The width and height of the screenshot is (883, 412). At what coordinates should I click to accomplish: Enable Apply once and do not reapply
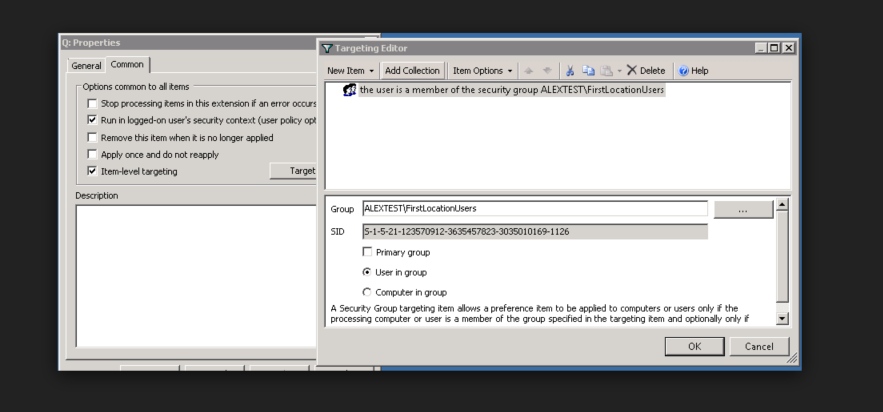(x=93, y=154)
